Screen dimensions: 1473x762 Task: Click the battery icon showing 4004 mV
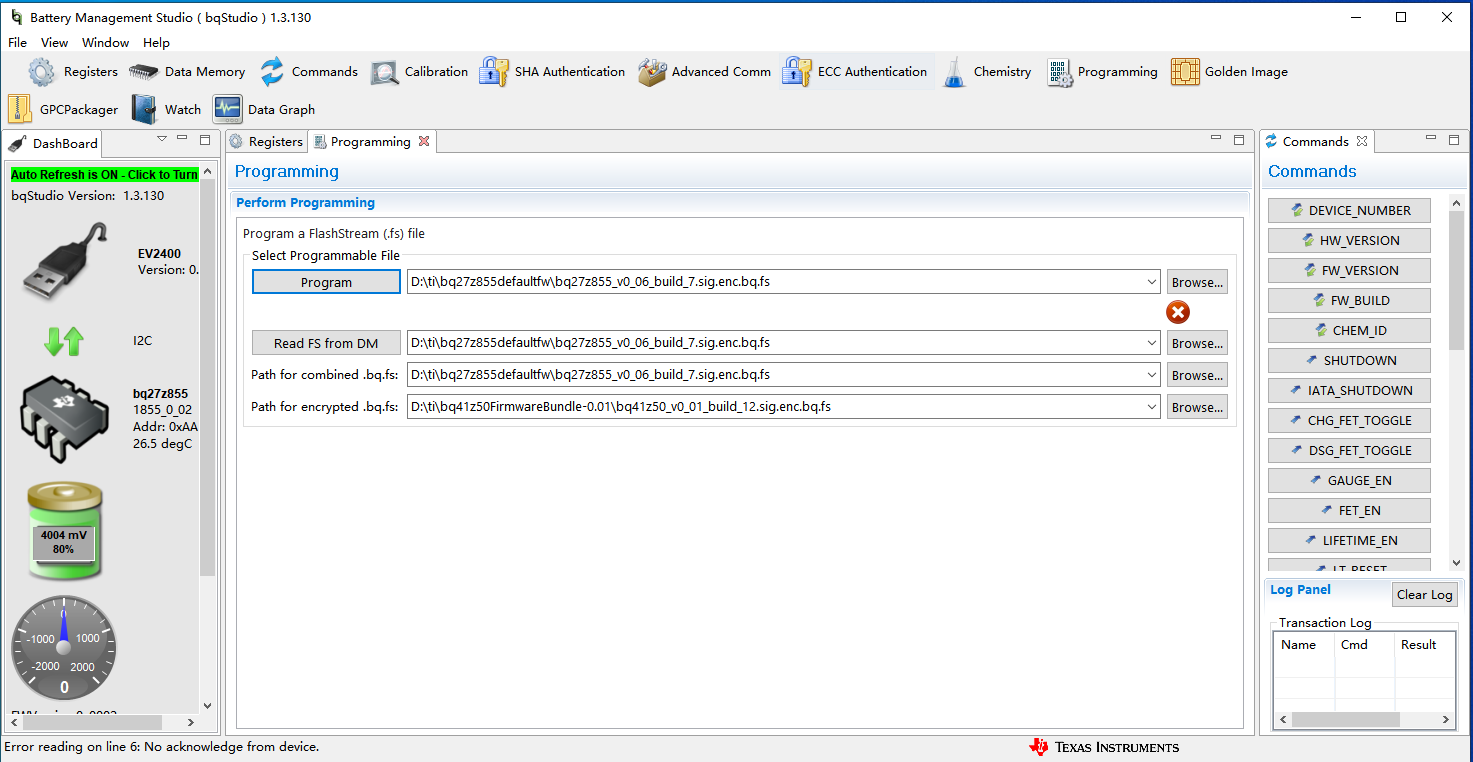pyautogui.click(x=64, y=531)
